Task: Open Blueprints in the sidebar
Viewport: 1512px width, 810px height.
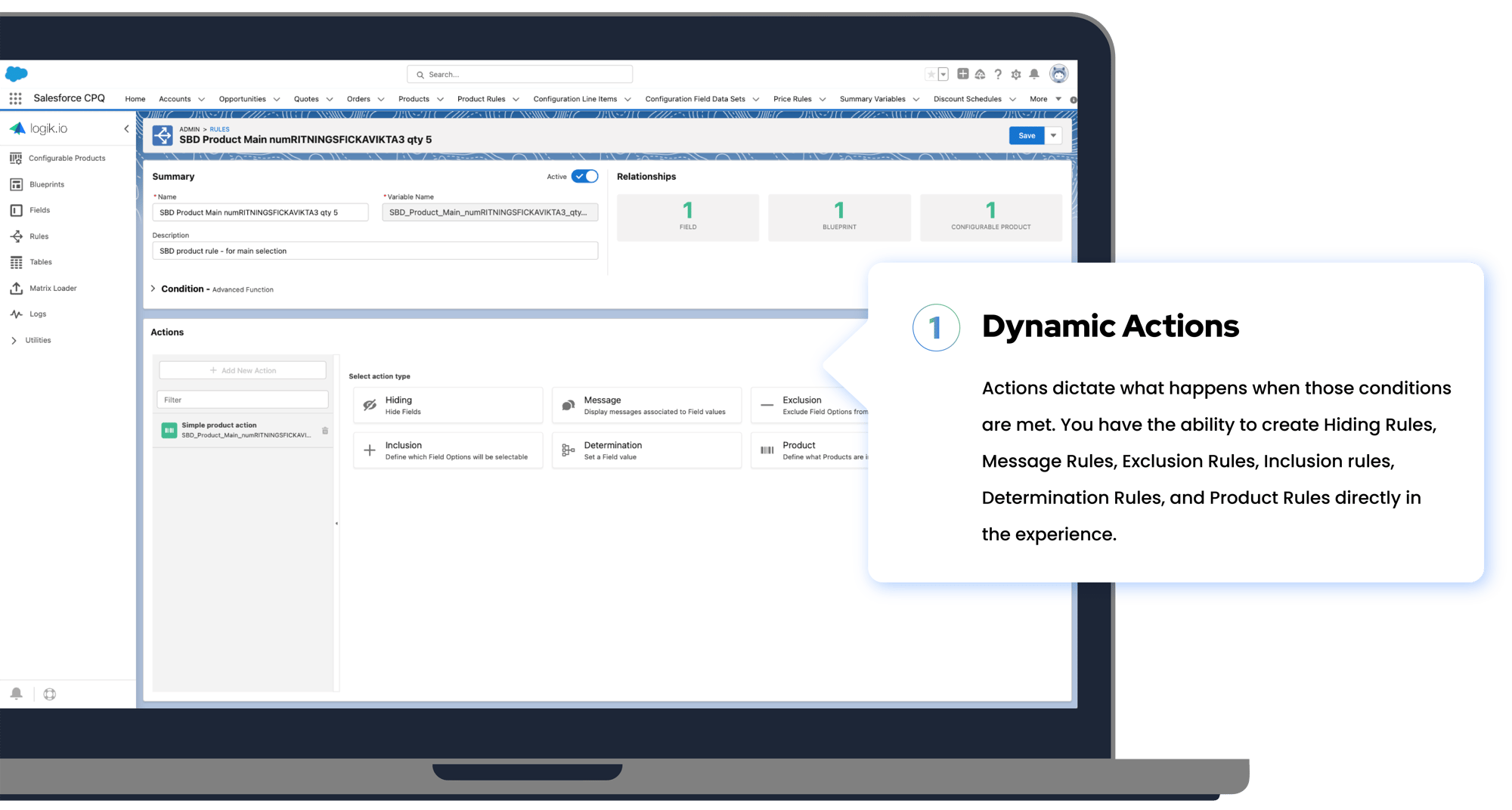Action: tap(46, 184)
